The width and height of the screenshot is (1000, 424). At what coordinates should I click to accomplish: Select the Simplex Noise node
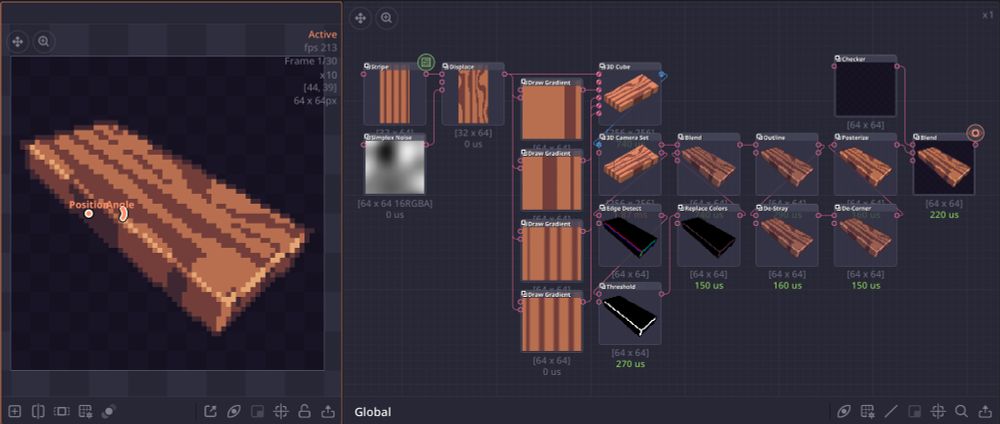[395, 166]
